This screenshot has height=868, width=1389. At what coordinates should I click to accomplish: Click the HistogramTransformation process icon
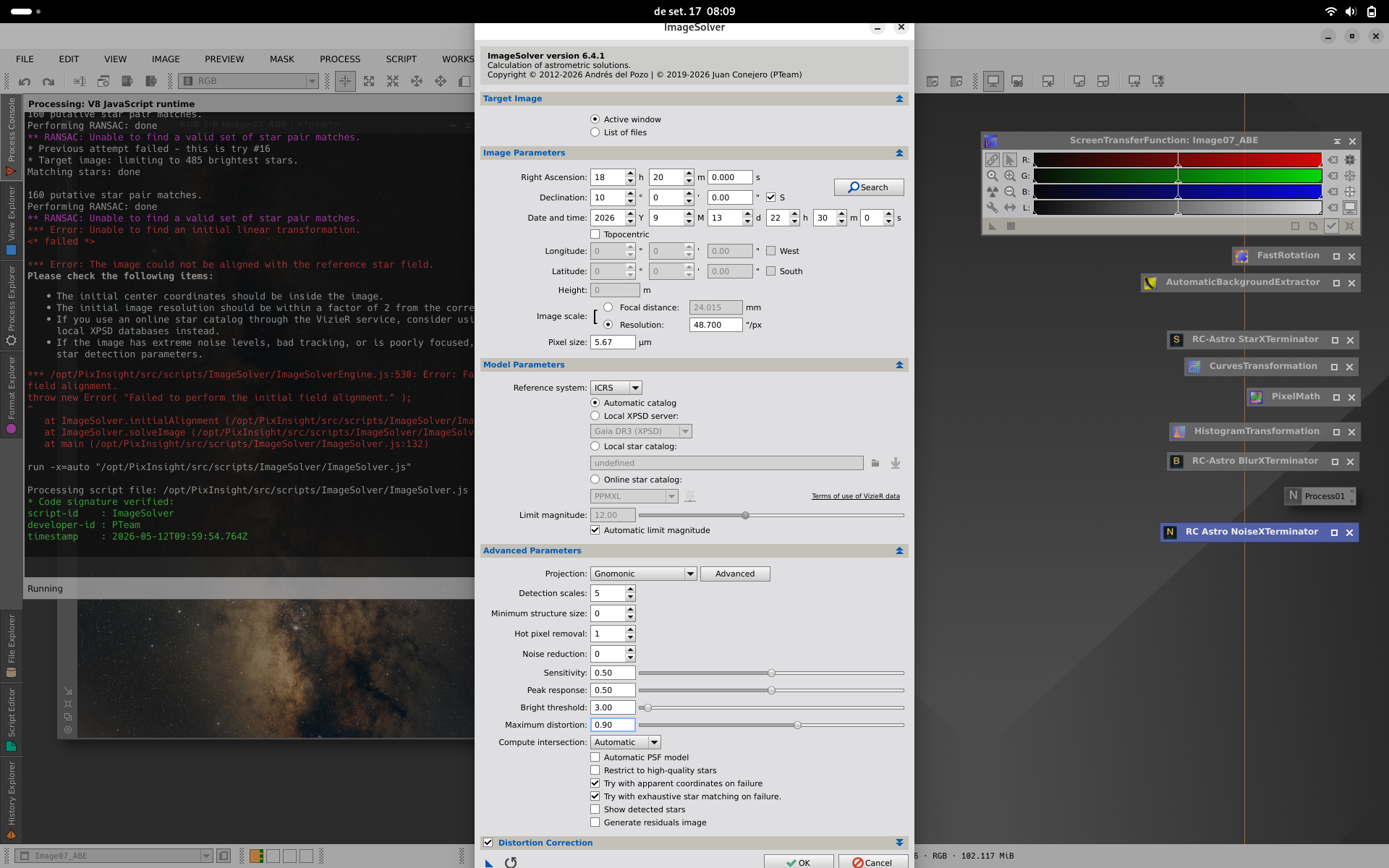[1179, 432]
